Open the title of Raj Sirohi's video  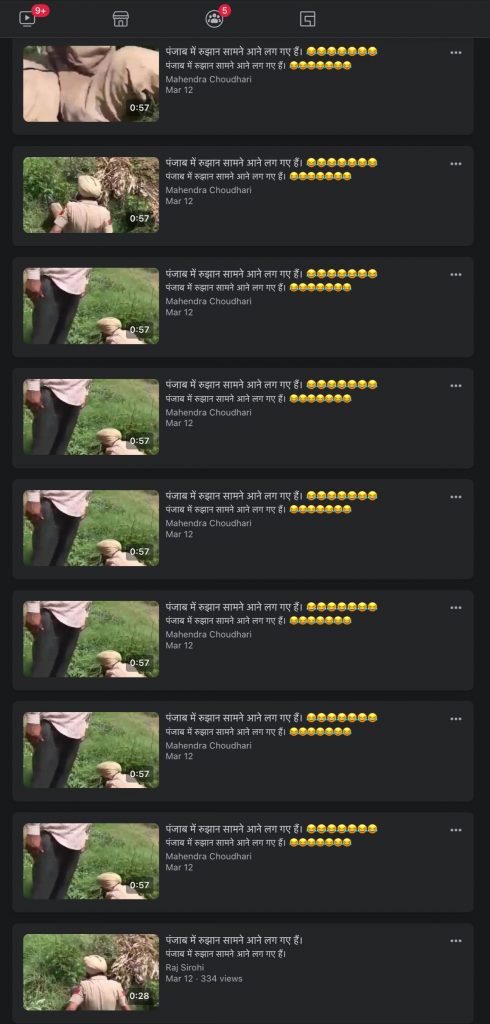pos(234,940)
